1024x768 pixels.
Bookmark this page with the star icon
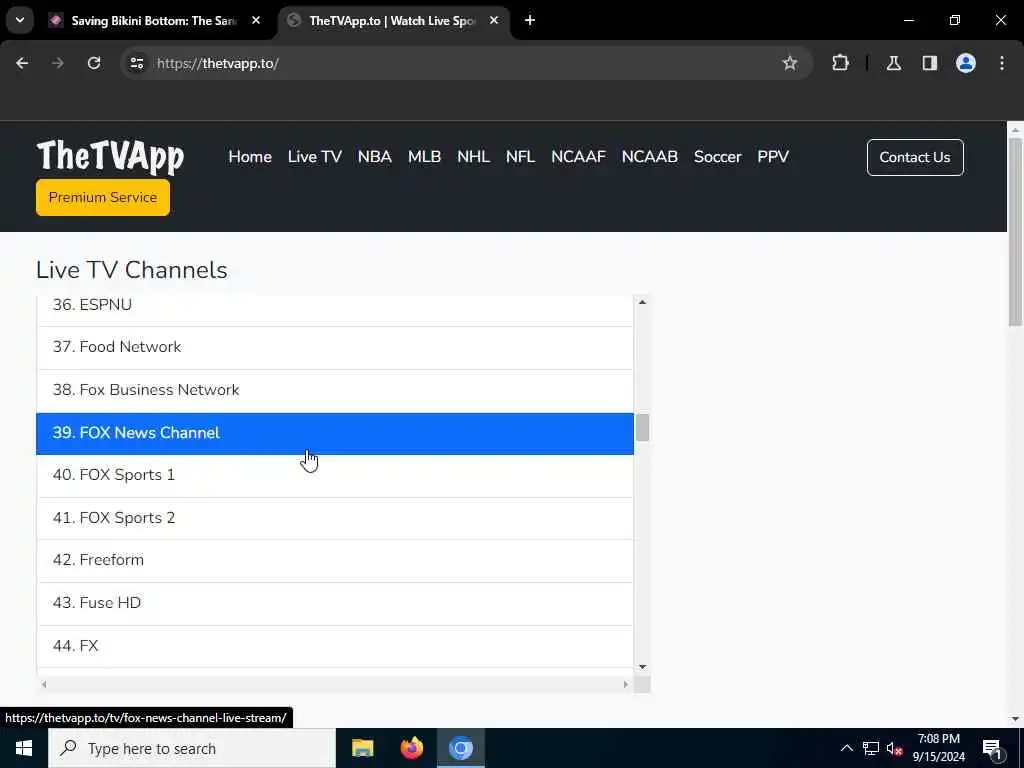pyautogui.click(x=790, y=63)
